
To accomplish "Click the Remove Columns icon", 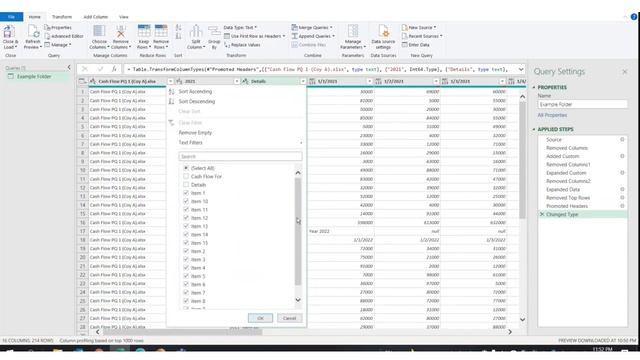I will [121, 31].
